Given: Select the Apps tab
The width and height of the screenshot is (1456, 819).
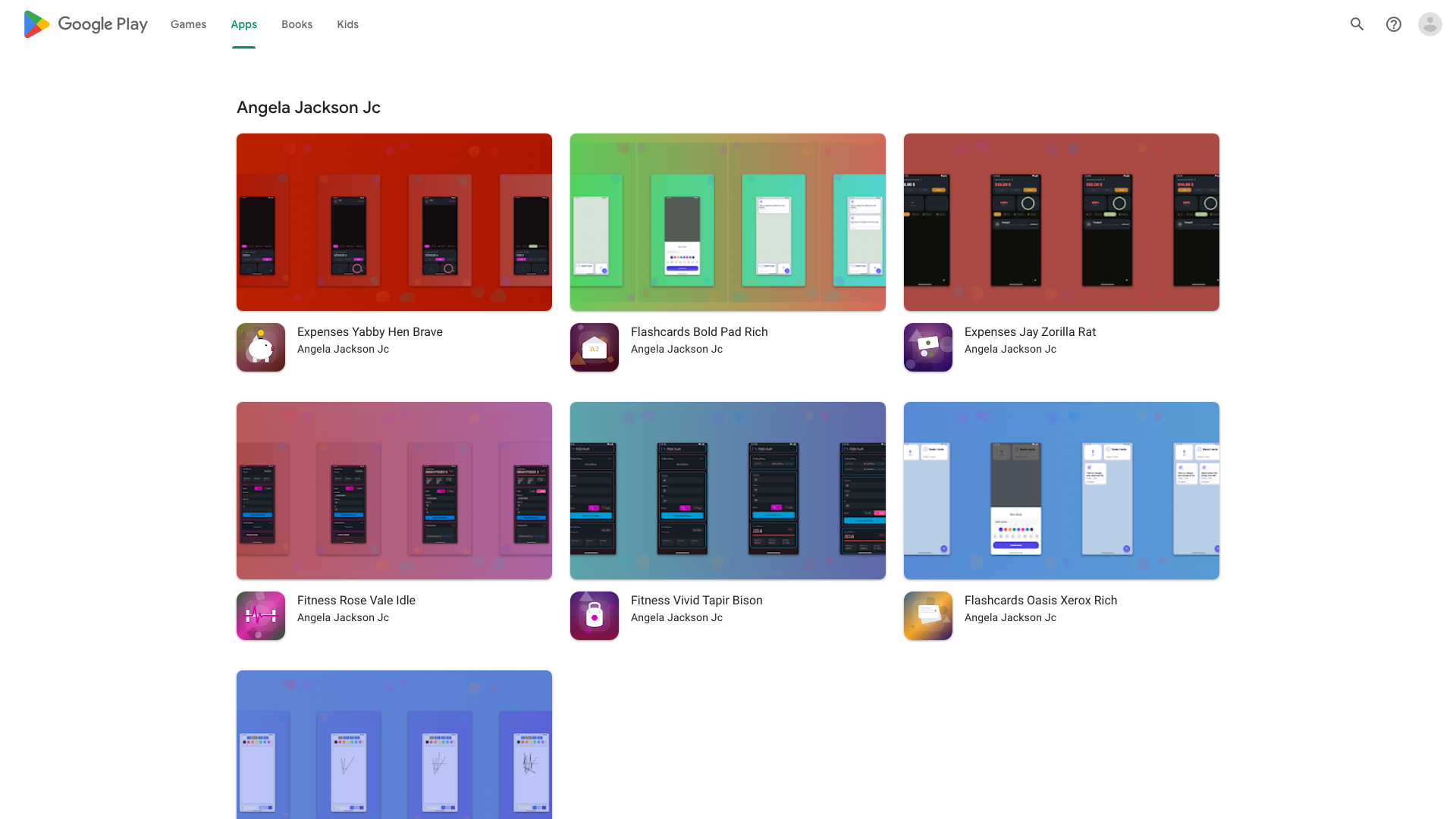Looking at the screenshot, I should pos(243,24).
